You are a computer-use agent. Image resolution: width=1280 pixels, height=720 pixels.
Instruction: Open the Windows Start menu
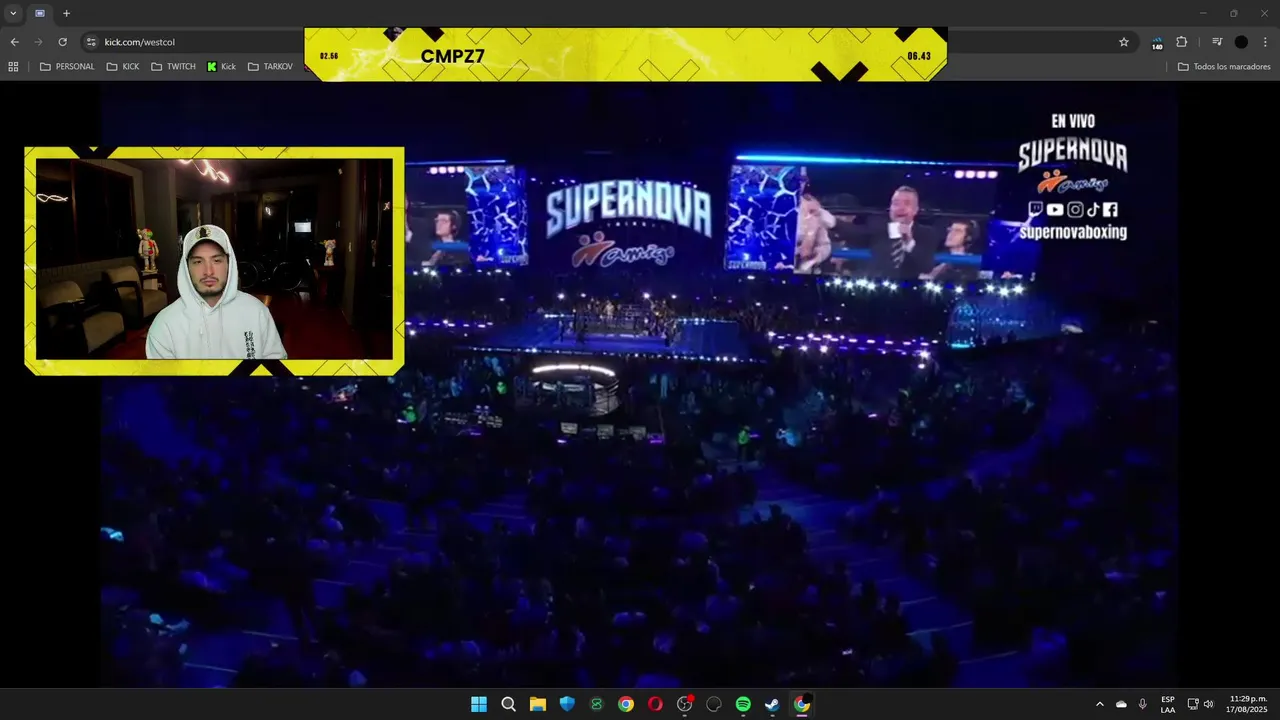(479, 704)
